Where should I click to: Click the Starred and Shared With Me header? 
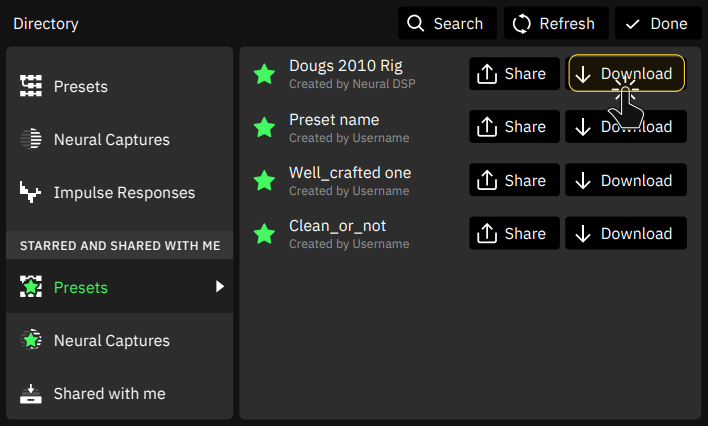click(x=120, y=245)
